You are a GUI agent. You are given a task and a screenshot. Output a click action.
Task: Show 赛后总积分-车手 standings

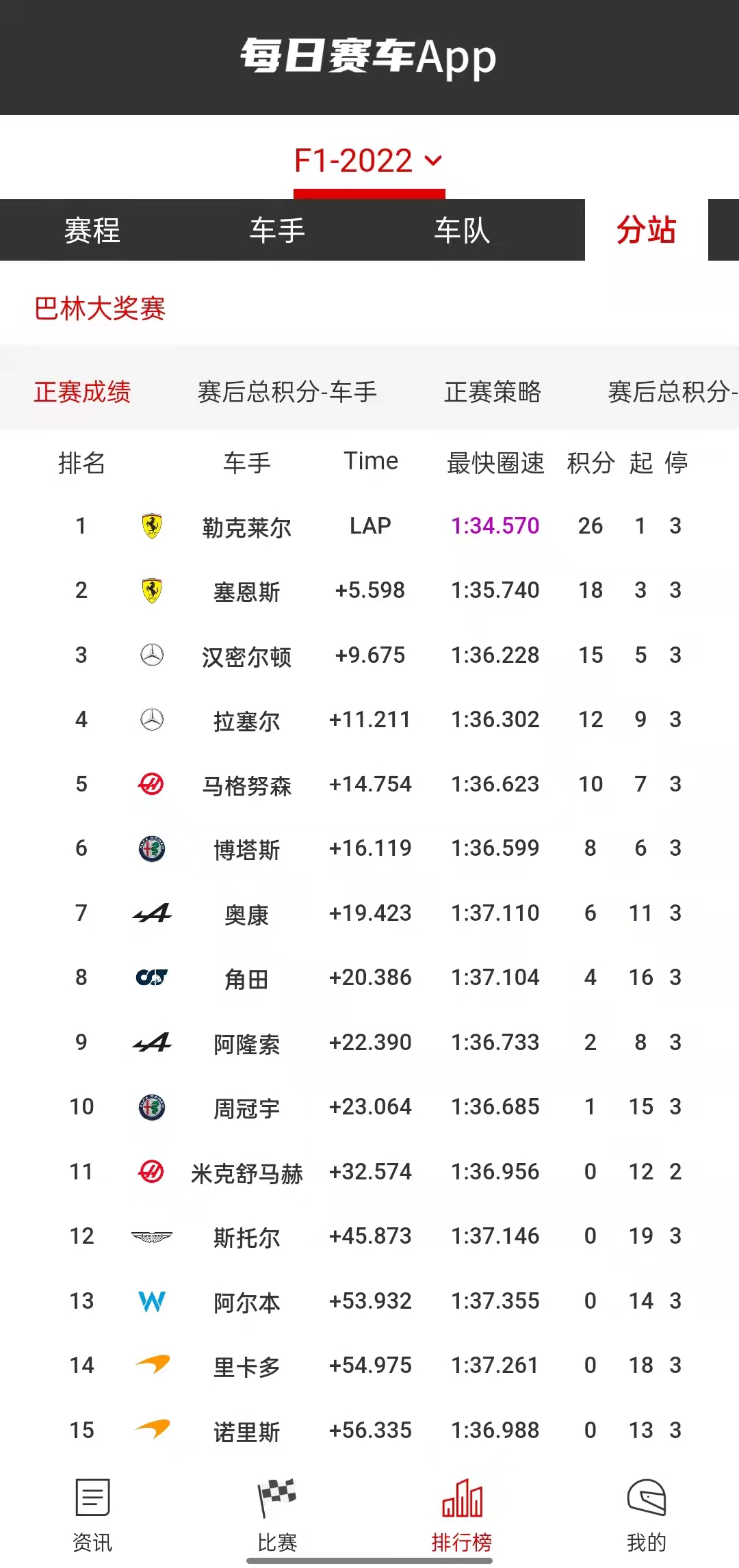click(287, 392)
